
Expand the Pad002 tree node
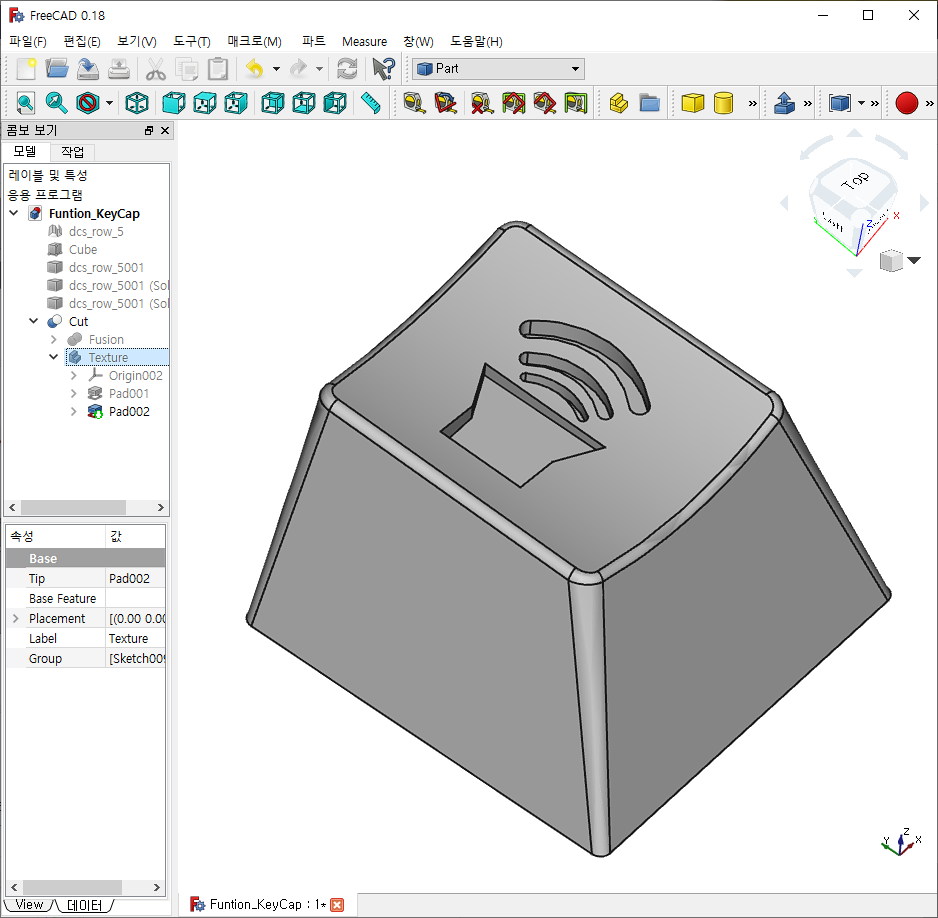coord(74,411)
